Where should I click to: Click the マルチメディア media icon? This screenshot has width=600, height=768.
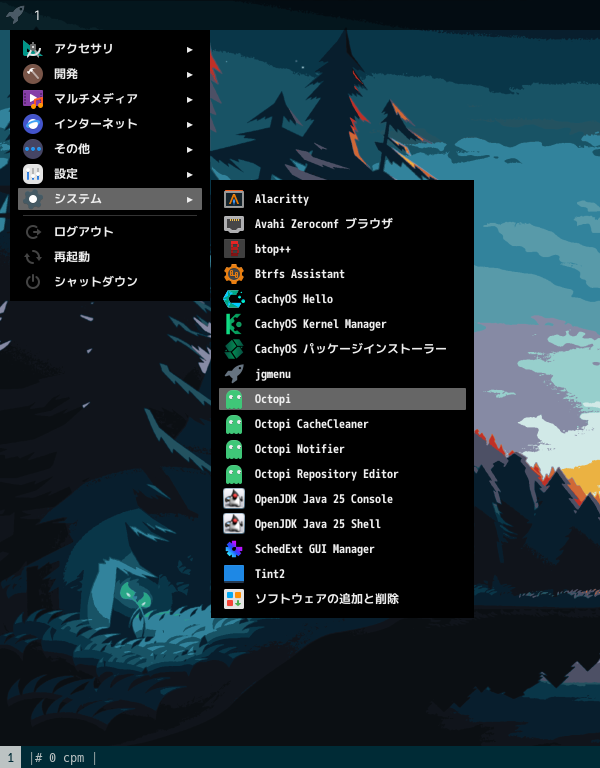tap(33, 99)
